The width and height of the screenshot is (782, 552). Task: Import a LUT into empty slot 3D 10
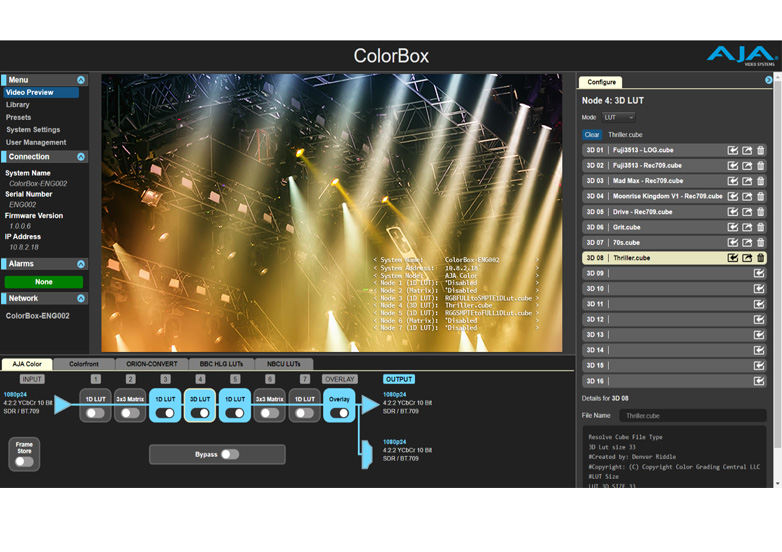759,289
